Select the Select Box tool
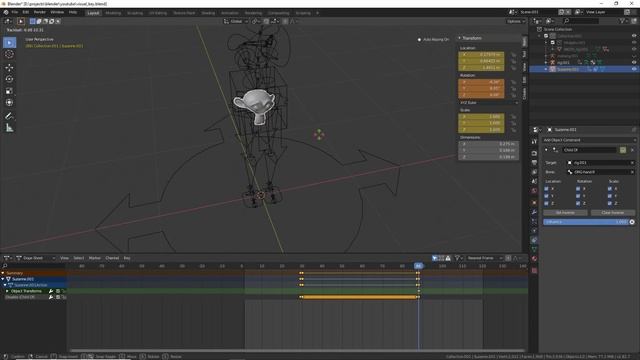Viewport: 640px width, 360px height. pos(9,42)
